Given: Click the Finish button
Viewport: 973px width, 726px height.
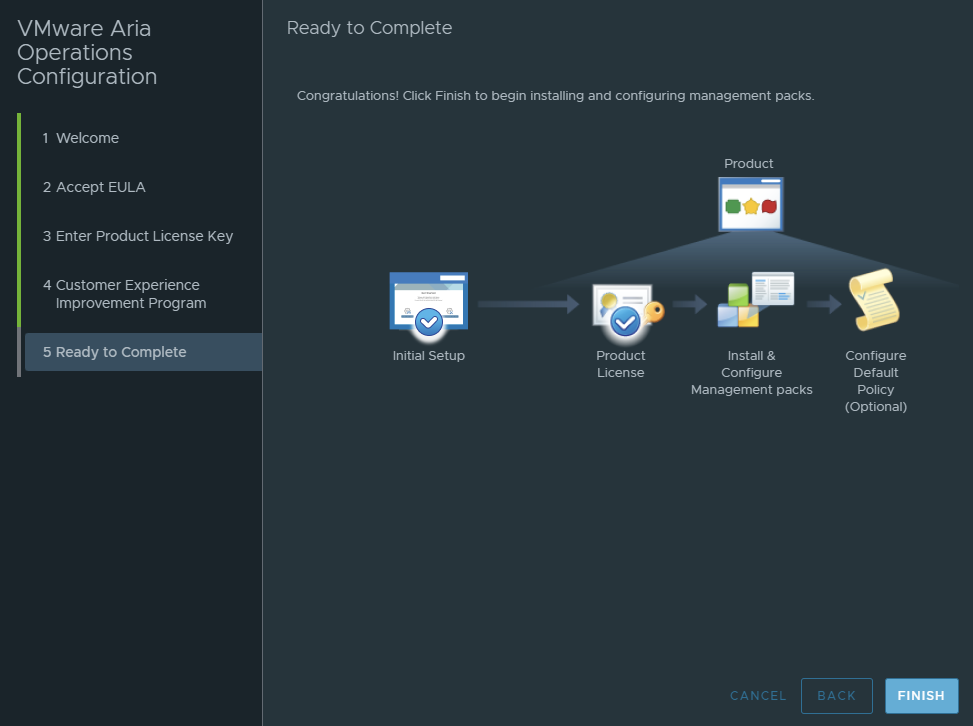Looking at the screenshot, I should coord(921,696).
